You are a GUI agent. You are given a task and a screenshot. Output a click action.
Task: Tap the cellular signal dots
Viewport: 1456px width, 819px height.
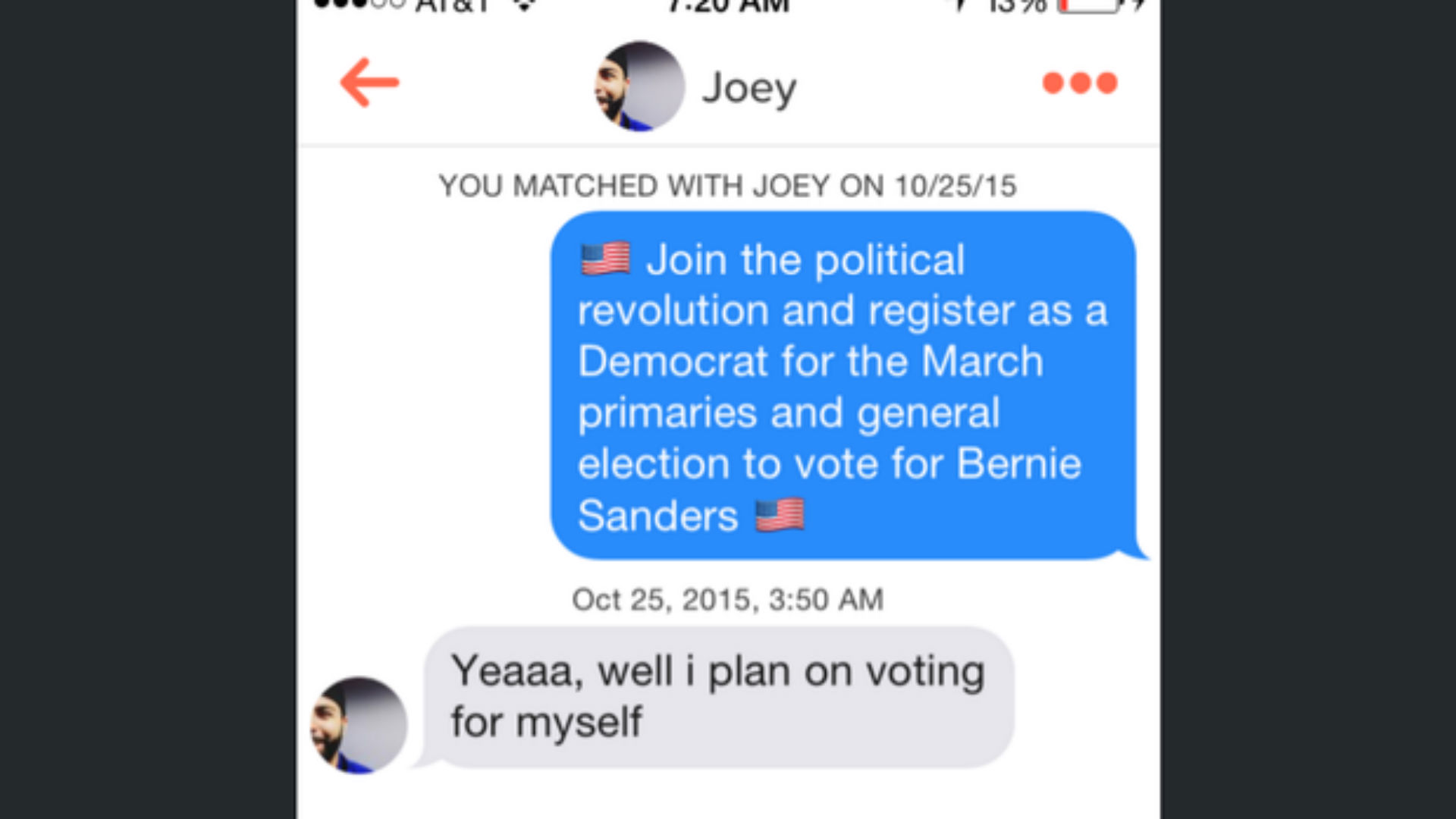tap(359, 4)
